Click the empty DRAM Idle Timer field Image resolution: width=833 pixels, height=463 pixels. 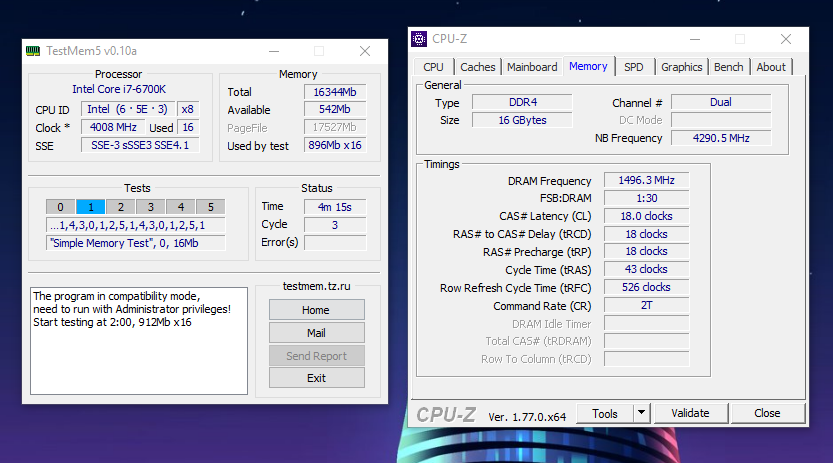647,323
